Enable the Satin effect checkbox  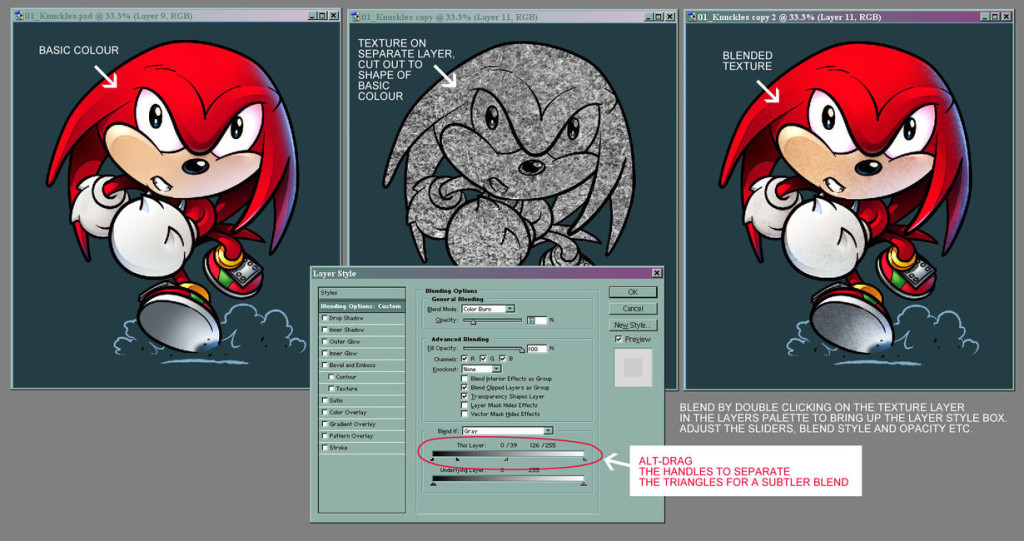(325, 400)
